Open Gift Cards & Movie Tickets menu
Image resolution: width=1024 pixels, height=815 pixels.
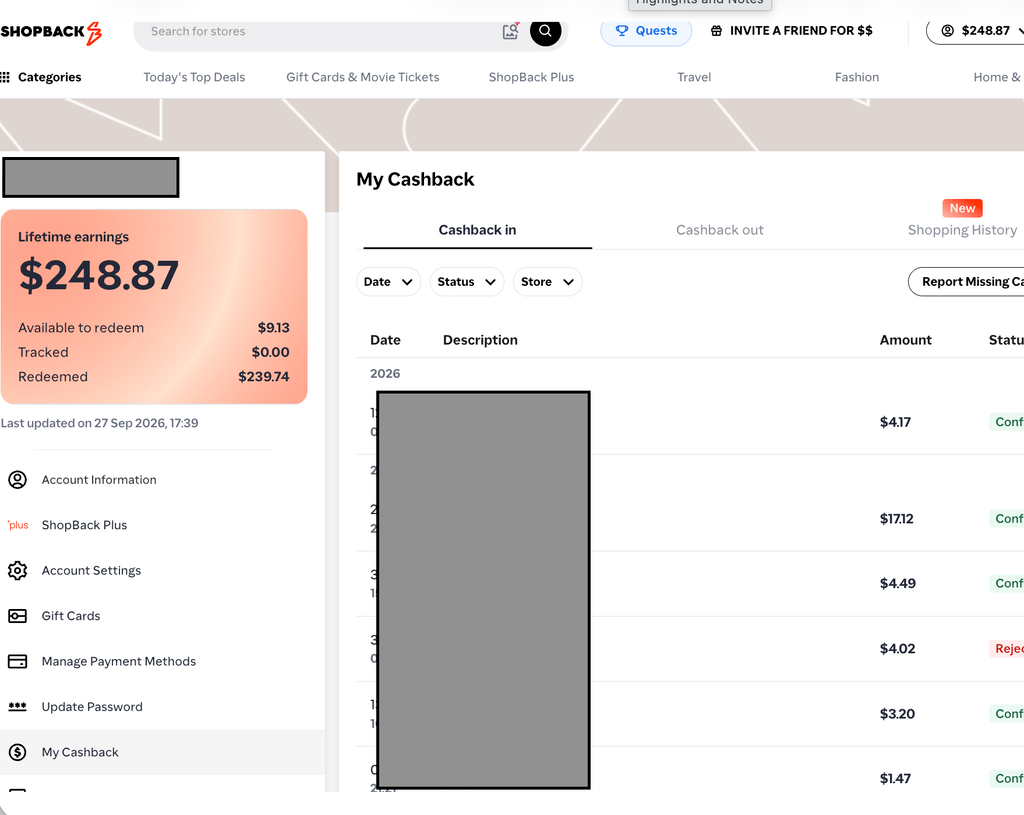tap(362, 77)
